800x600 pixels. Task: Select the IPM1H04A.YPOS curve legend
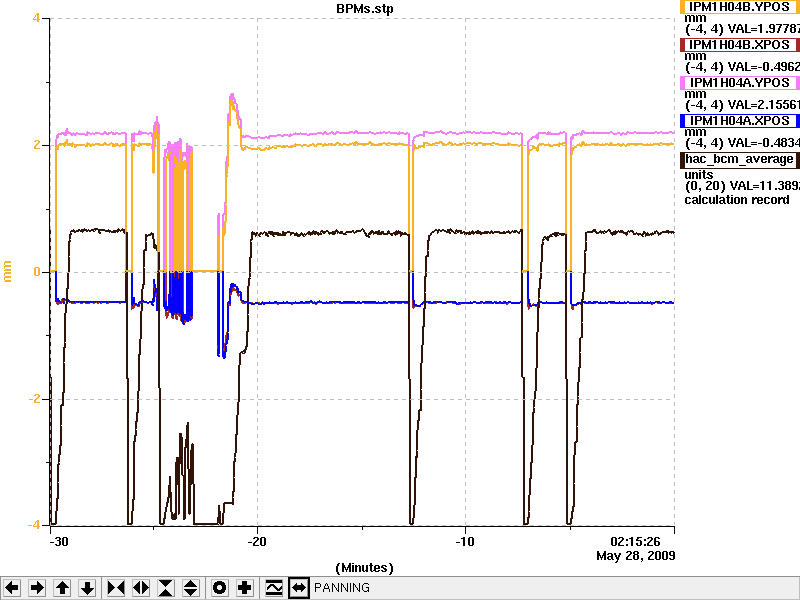coord(740,83)
